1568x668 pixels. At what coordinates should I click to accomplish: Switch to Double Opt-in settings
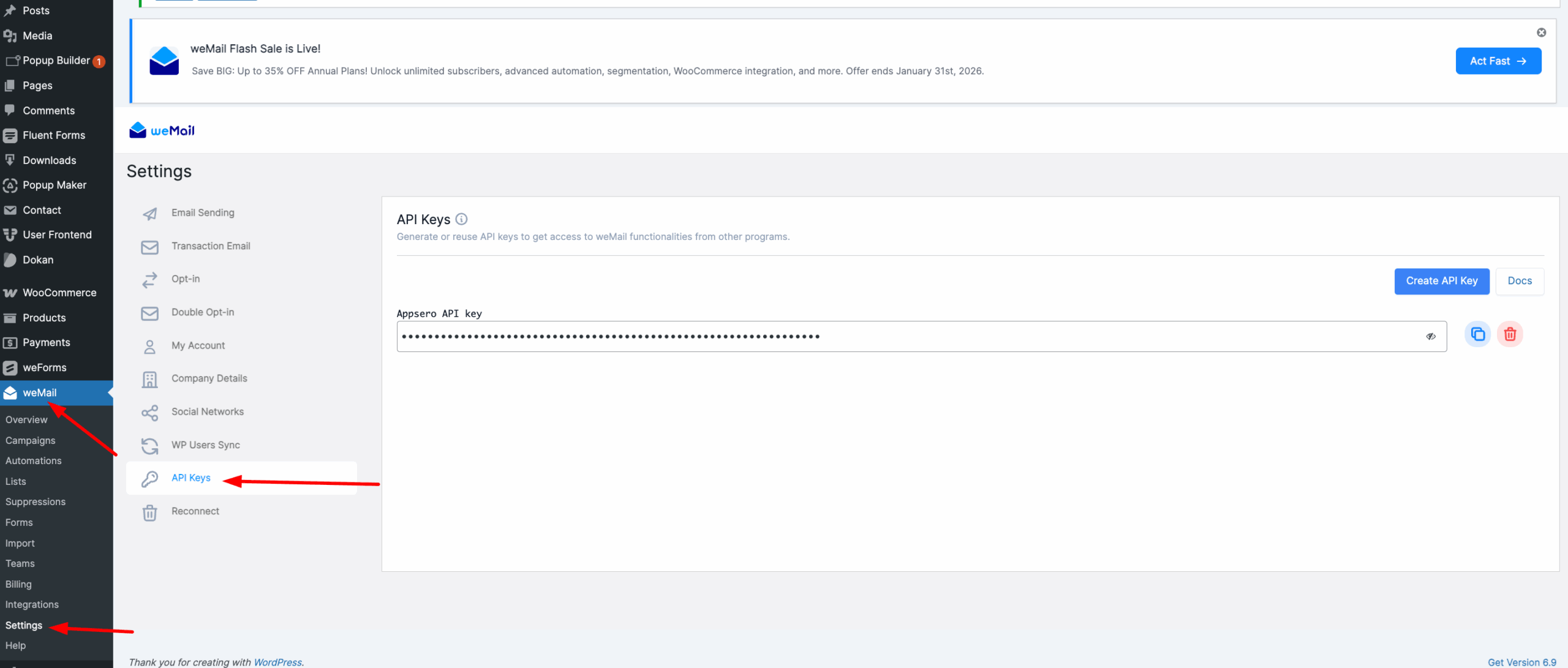(x=203, y=312)
